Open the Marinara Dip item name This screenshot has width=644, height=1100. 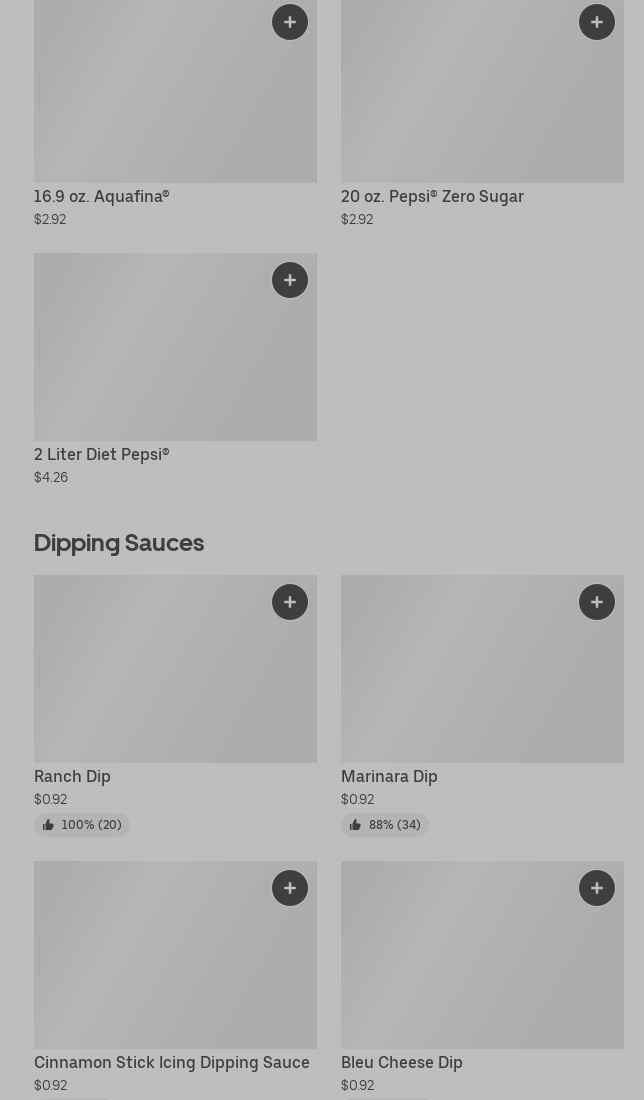tap(389, 776)
